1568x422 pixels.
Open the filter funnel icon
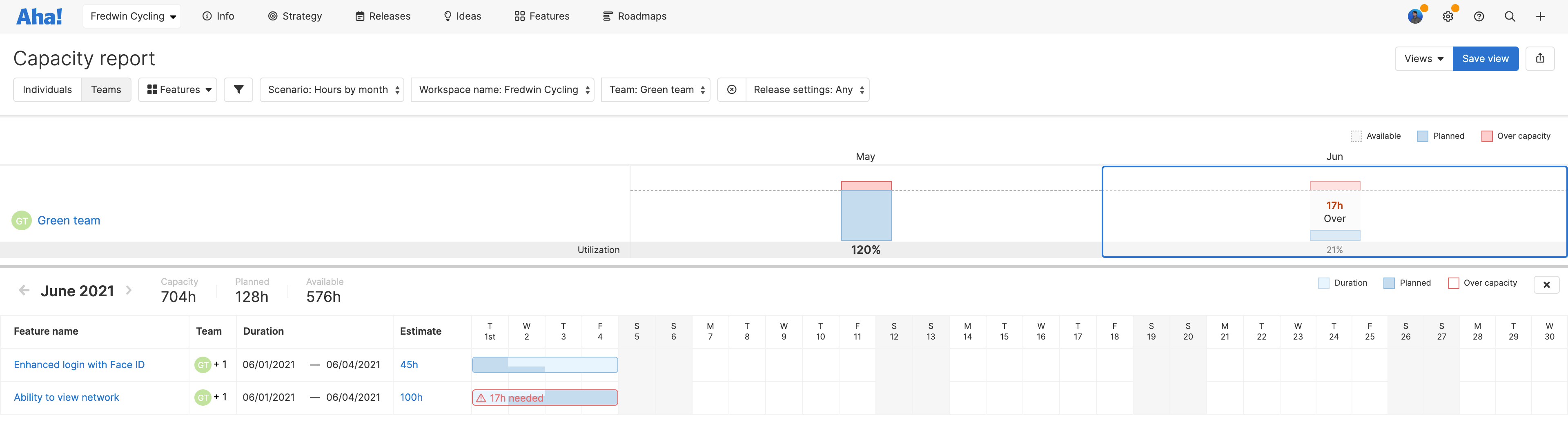coord(238,89)
